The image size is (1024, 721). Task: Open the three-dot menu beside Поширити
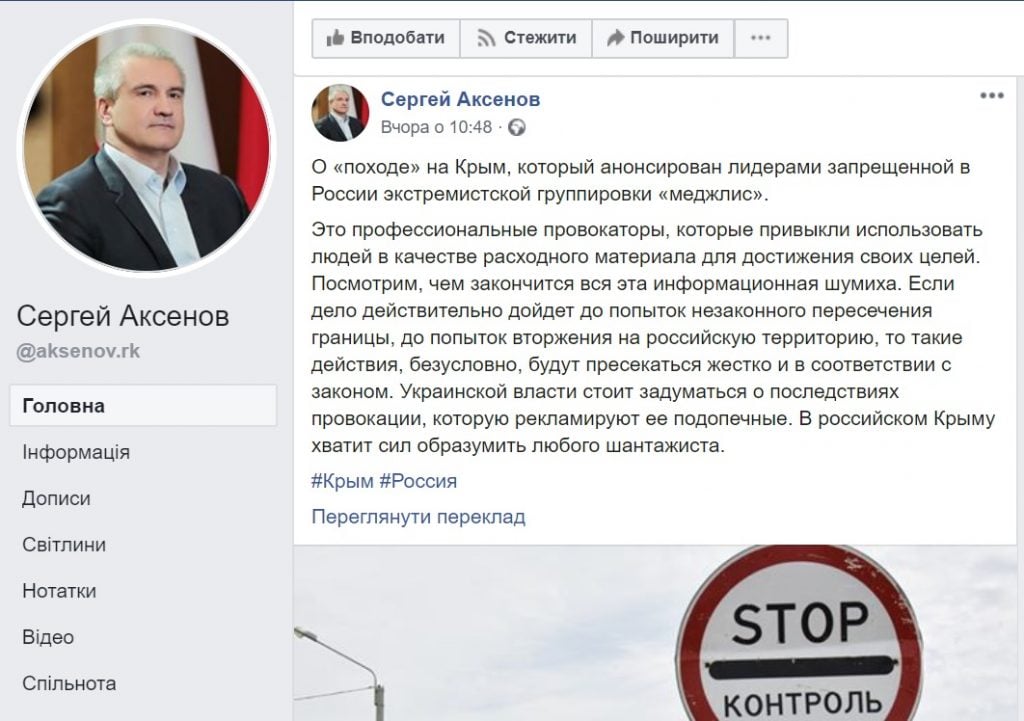tap(761, 39)
